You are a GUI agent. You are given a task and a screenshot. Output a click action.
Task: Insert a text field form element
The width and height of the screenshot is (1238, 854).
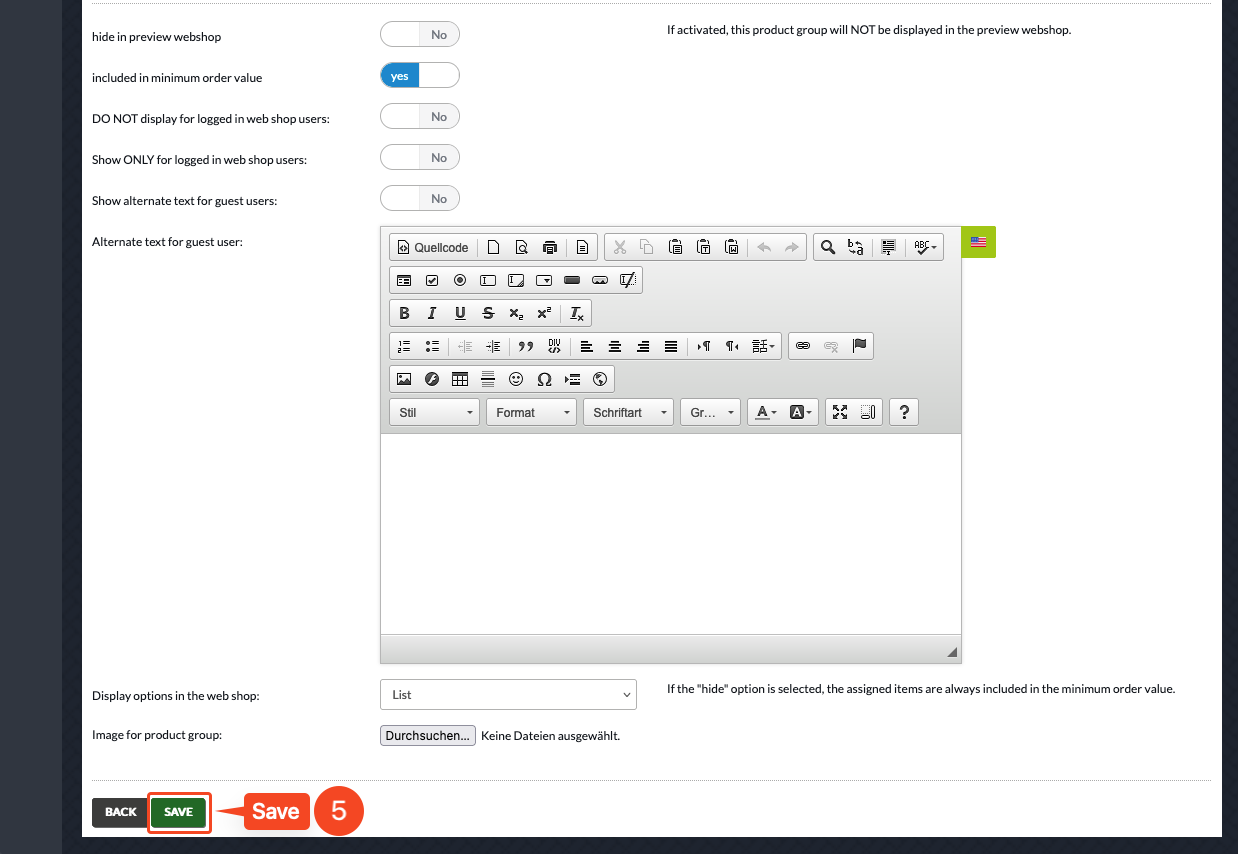488,280
